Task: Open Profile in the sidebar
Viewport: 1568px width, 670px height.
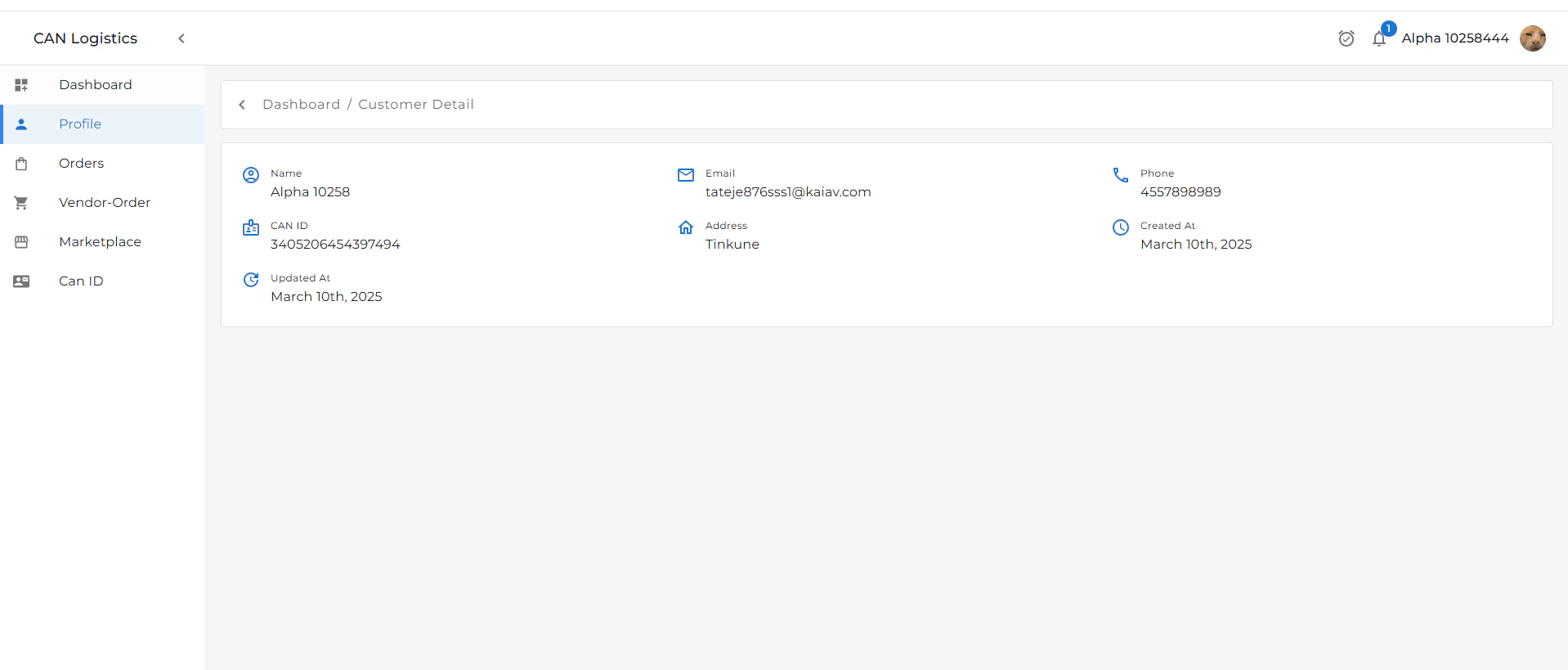Action: (102, 124)
